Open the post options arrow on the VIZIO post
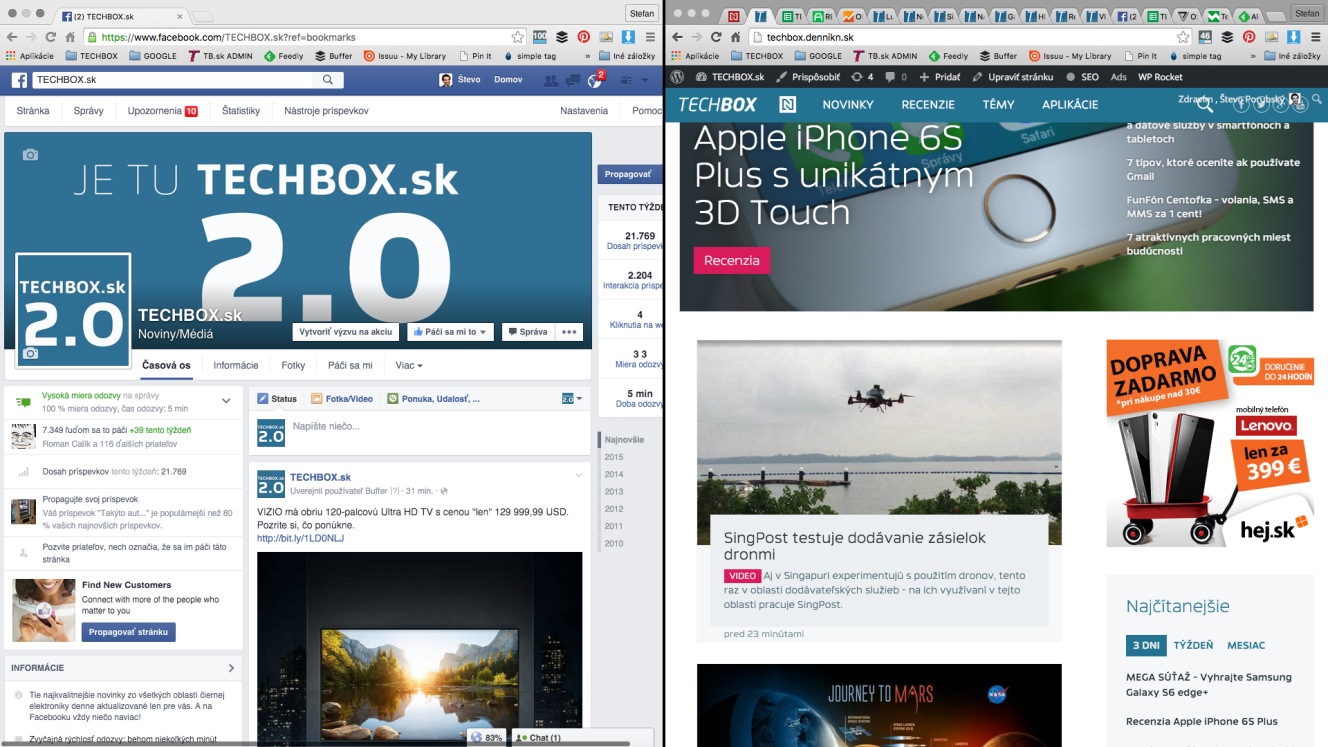This screenshot has width=1328, height=747. coord(578,476)
